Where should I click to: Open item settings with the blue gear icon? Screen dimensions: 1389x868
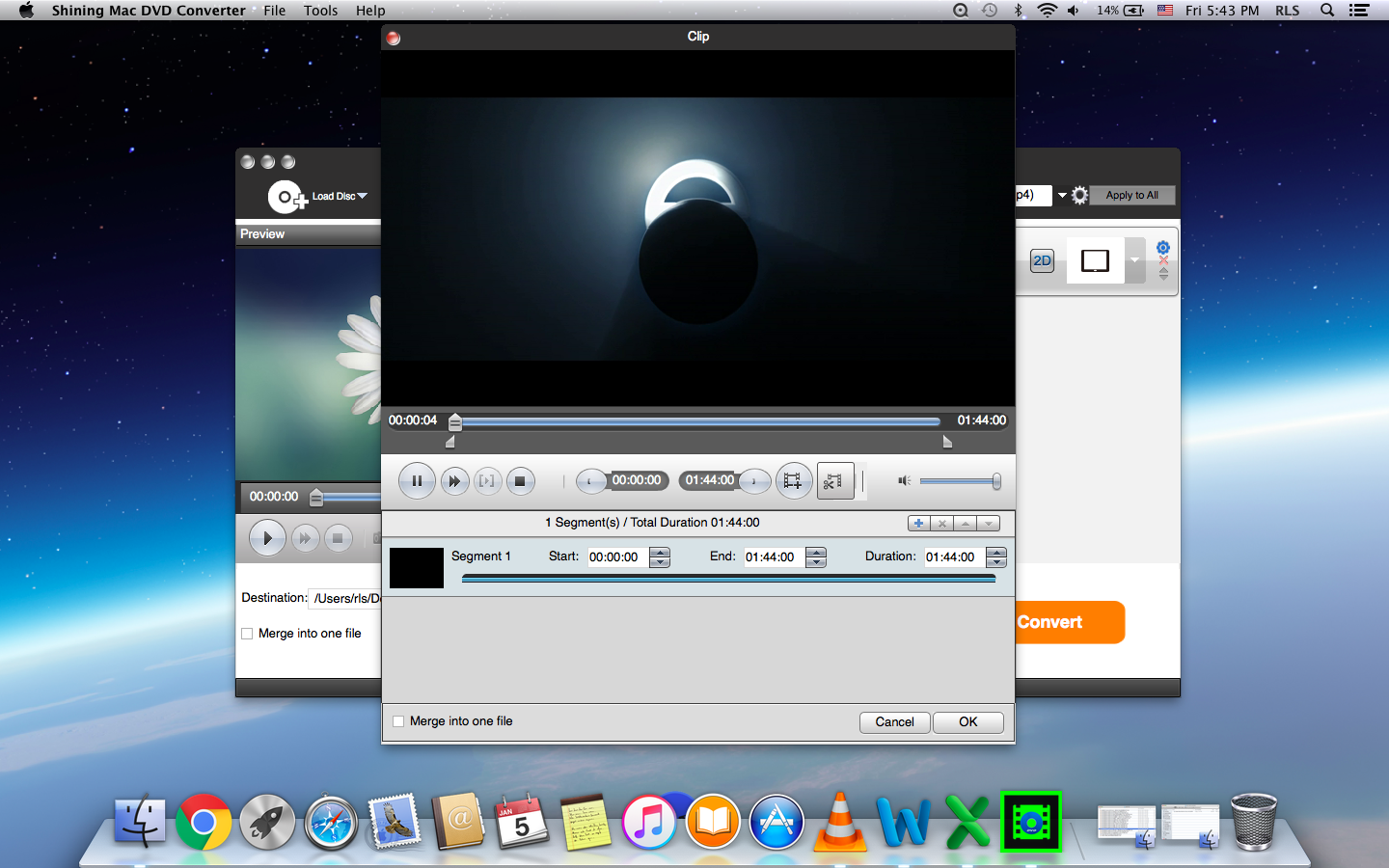[x=1163, y=248]
